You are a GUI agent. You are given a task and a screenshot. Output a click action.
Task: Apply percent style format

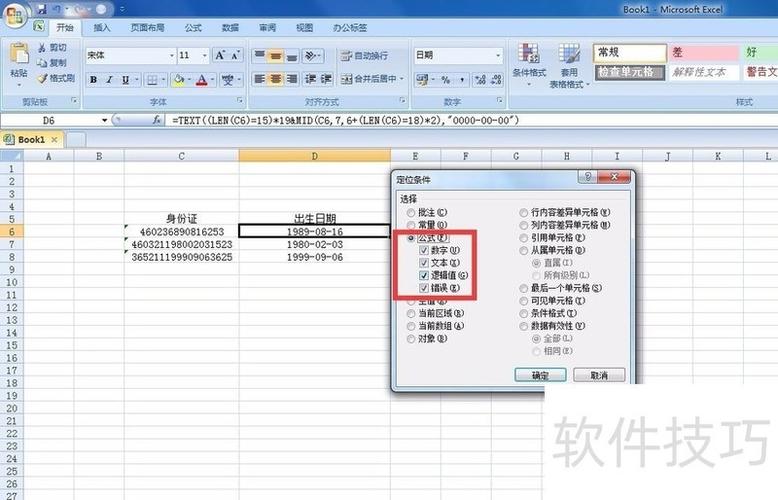(x=446, y=79)
